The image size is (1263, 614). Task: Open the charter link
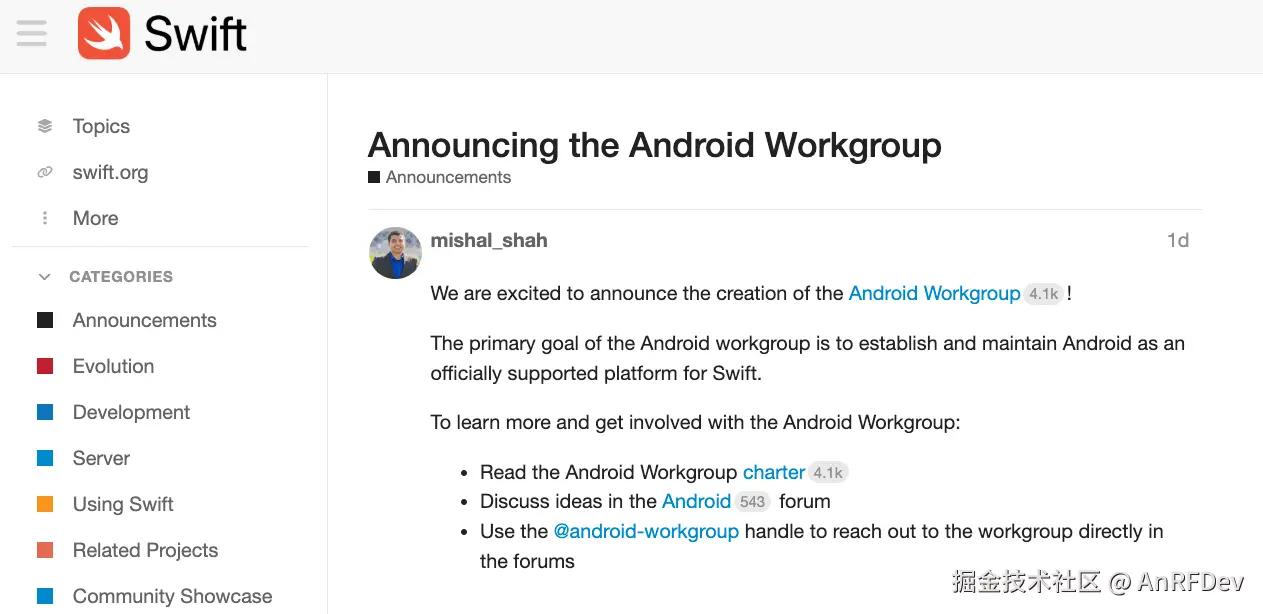tap(773, 472)
